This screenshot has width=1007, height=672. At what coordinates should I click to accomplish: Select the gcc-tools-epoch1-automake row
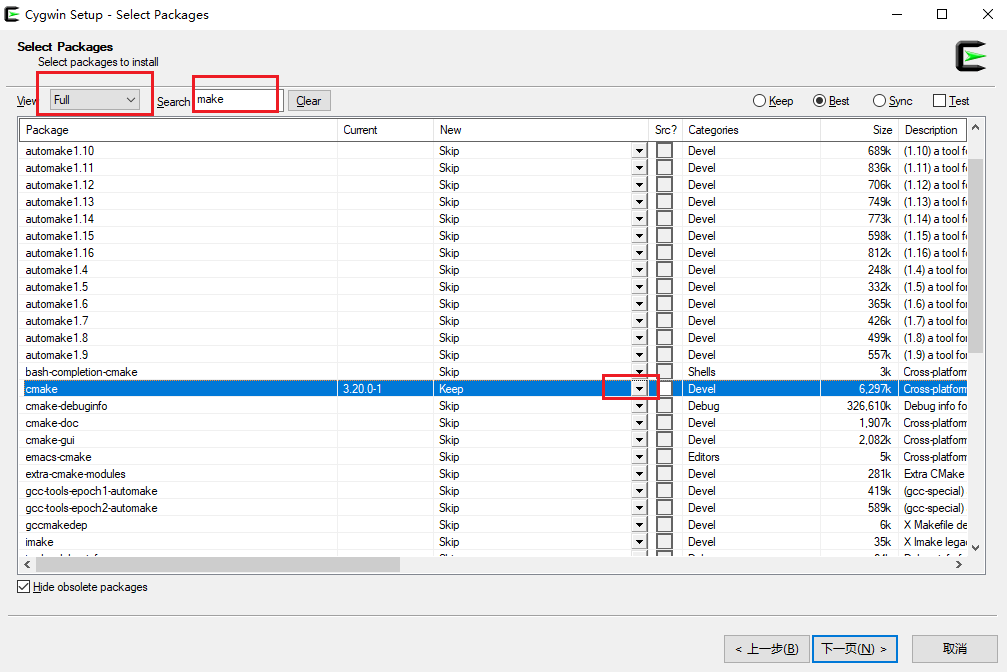point(495,491)
